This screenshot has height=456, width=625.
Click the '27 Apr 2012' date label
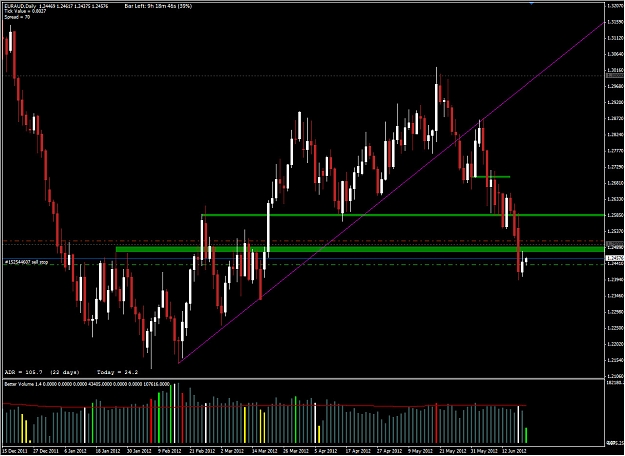pos(389,450)
